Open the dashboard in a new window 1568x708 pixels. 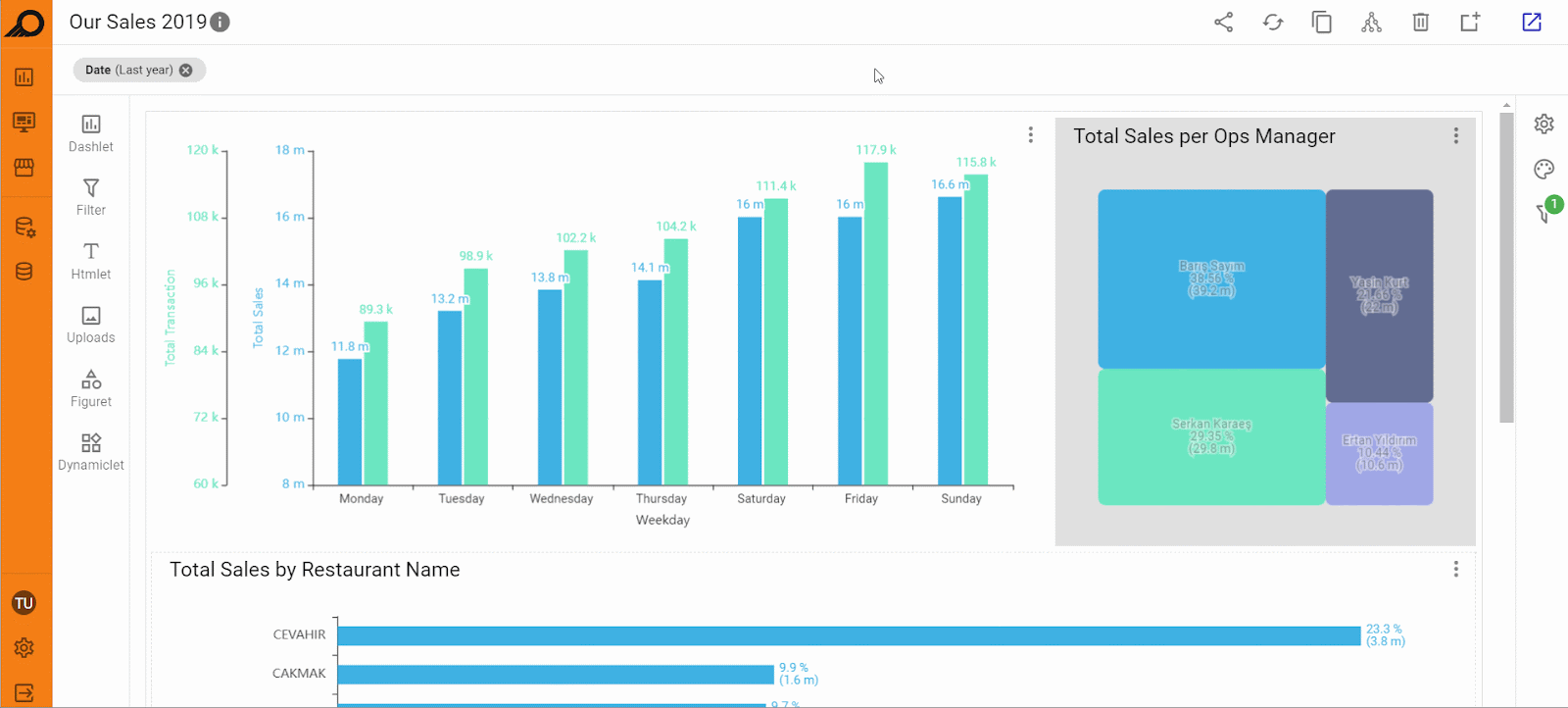[x=1532, y=23]
